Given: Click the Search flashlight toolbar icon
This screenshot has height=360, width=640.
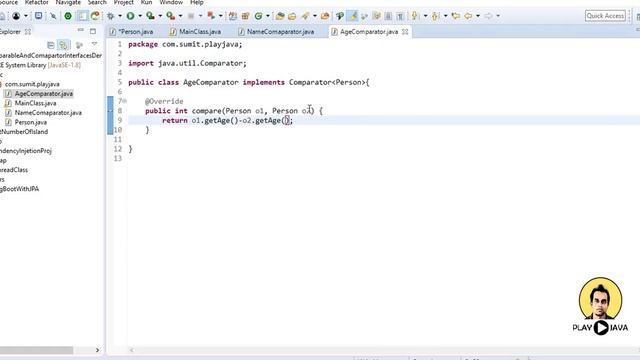Looking at the screenshot, I should 305,16.
